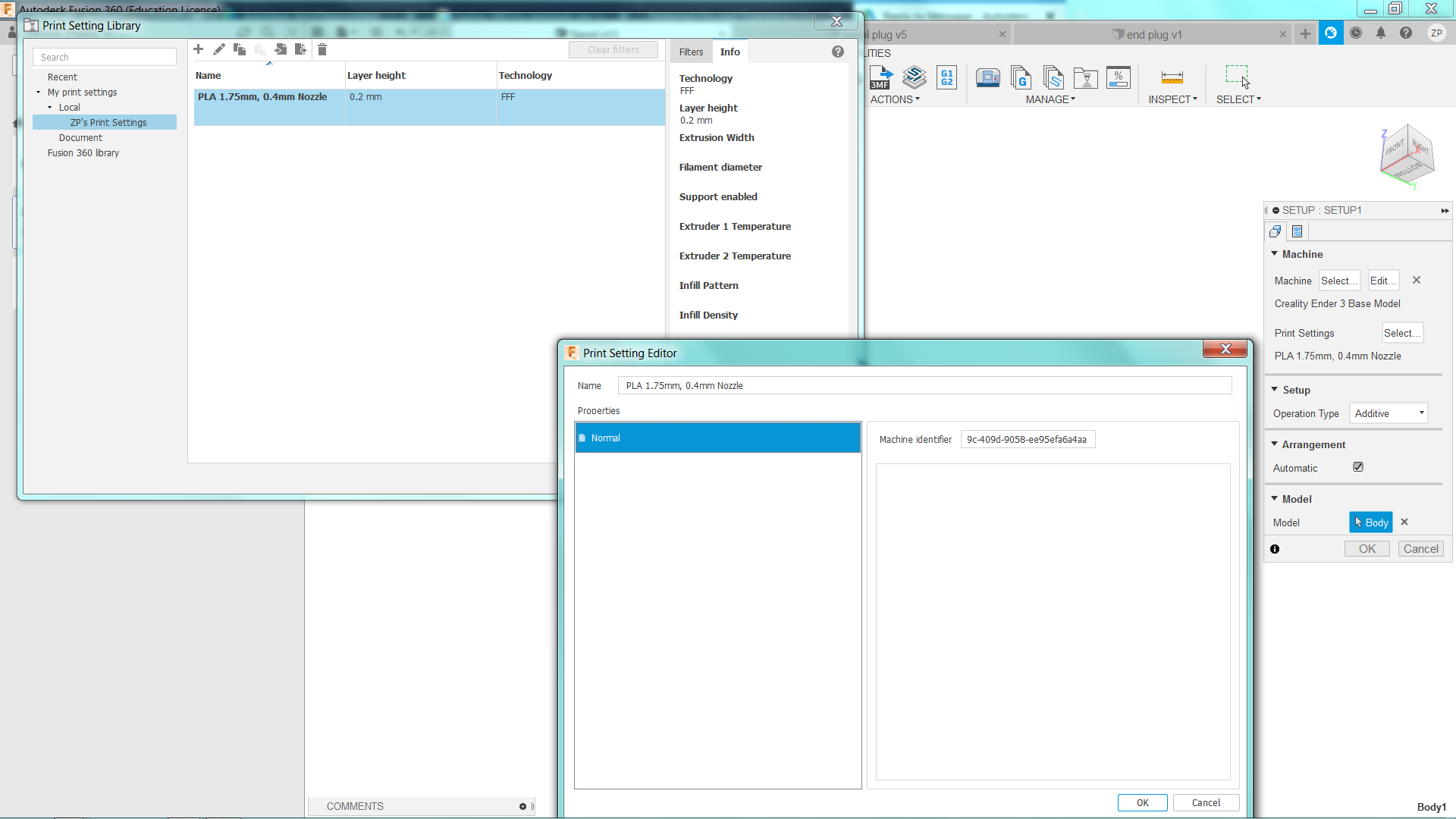Click the pencil edit icon in Print Setting Library
Viewport: 1456px width, 819px height.
219,49
